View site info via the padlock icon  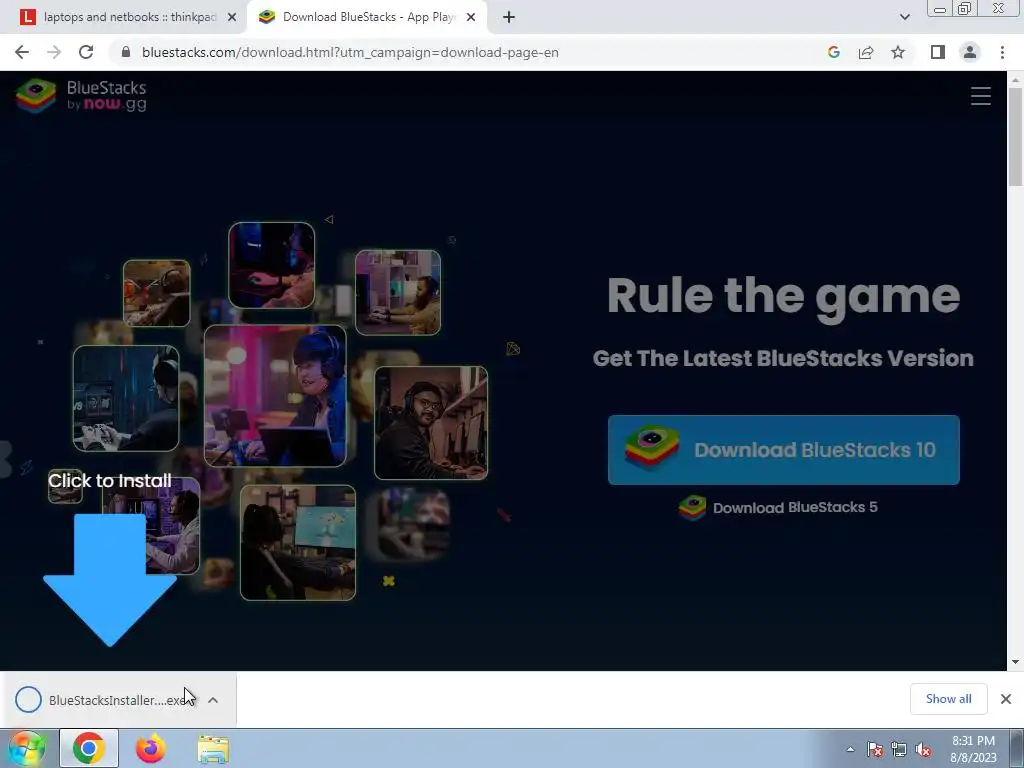pos(126,52)
